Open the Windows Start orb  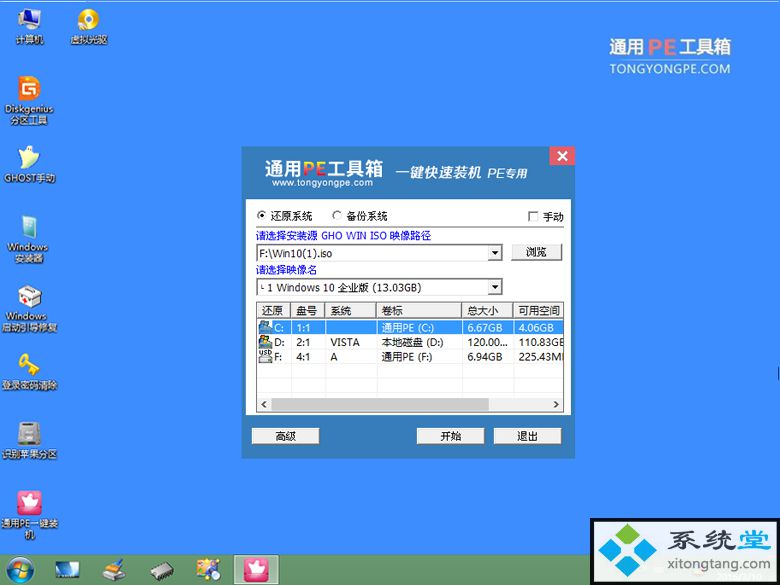click(x=20, y=570)
